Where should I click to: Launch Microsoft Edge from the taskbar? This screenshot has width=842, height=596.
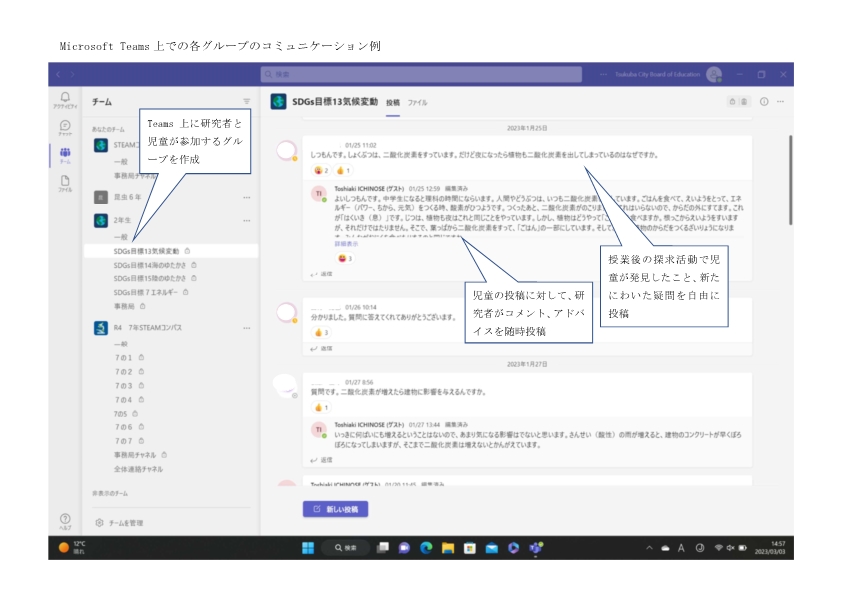tap(426, 548)
